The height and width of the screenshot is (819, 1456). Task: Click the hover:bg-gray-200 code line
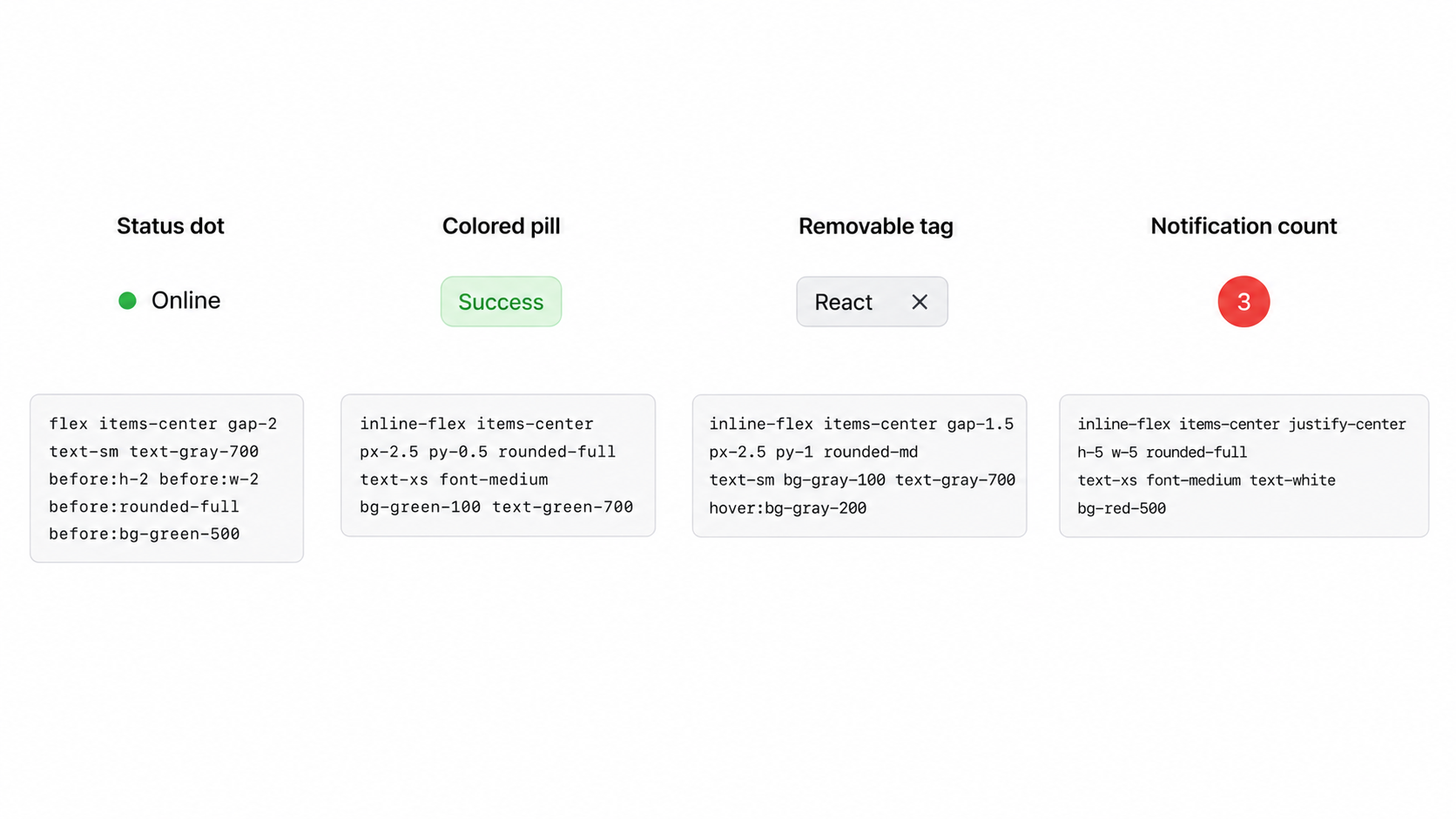click(x=788, y=508)
